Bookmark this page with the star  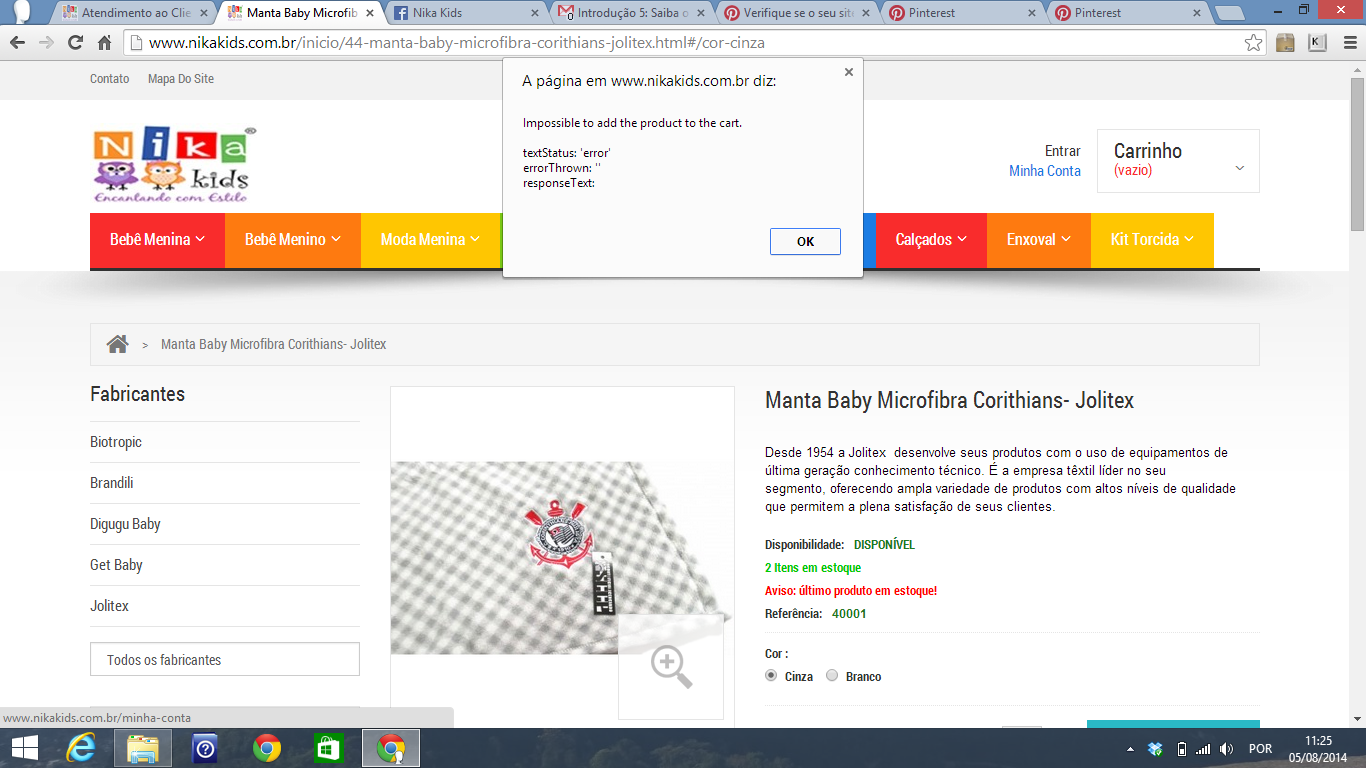pyautogui.click(x=1253, y=43)
